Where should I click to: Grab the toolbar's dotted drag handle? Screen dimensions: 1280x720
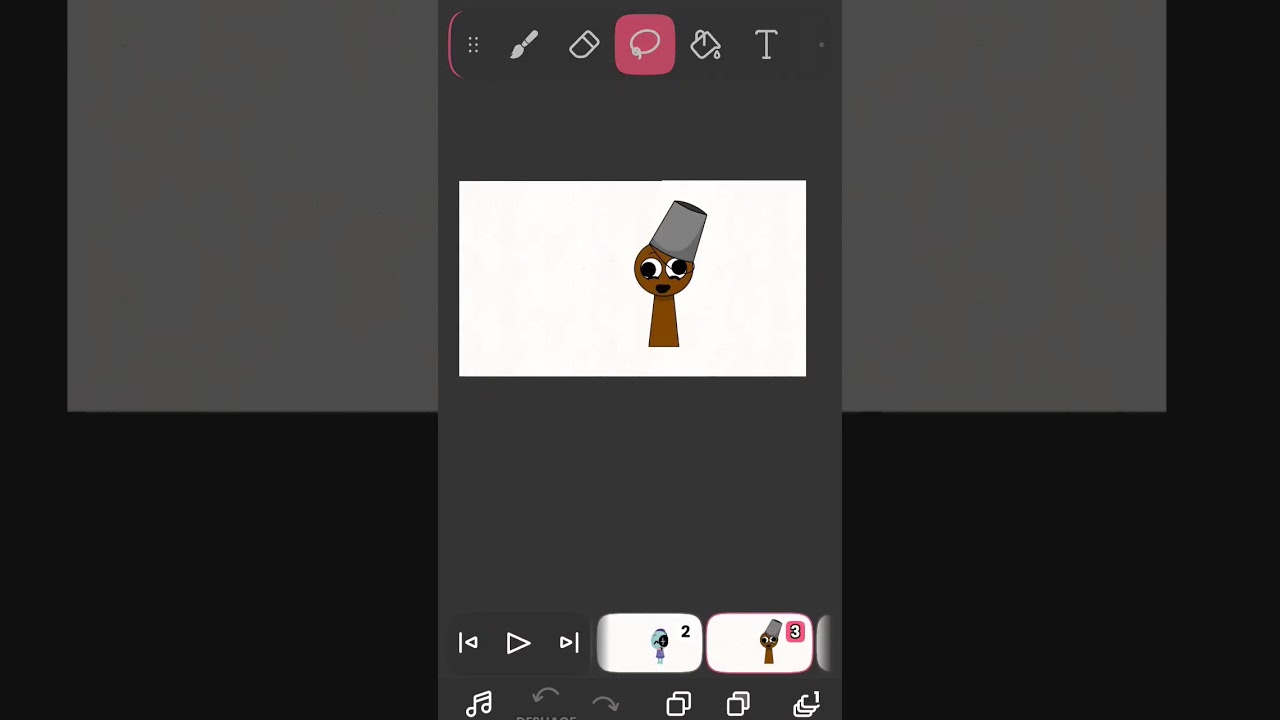click(x=473, y=45)
